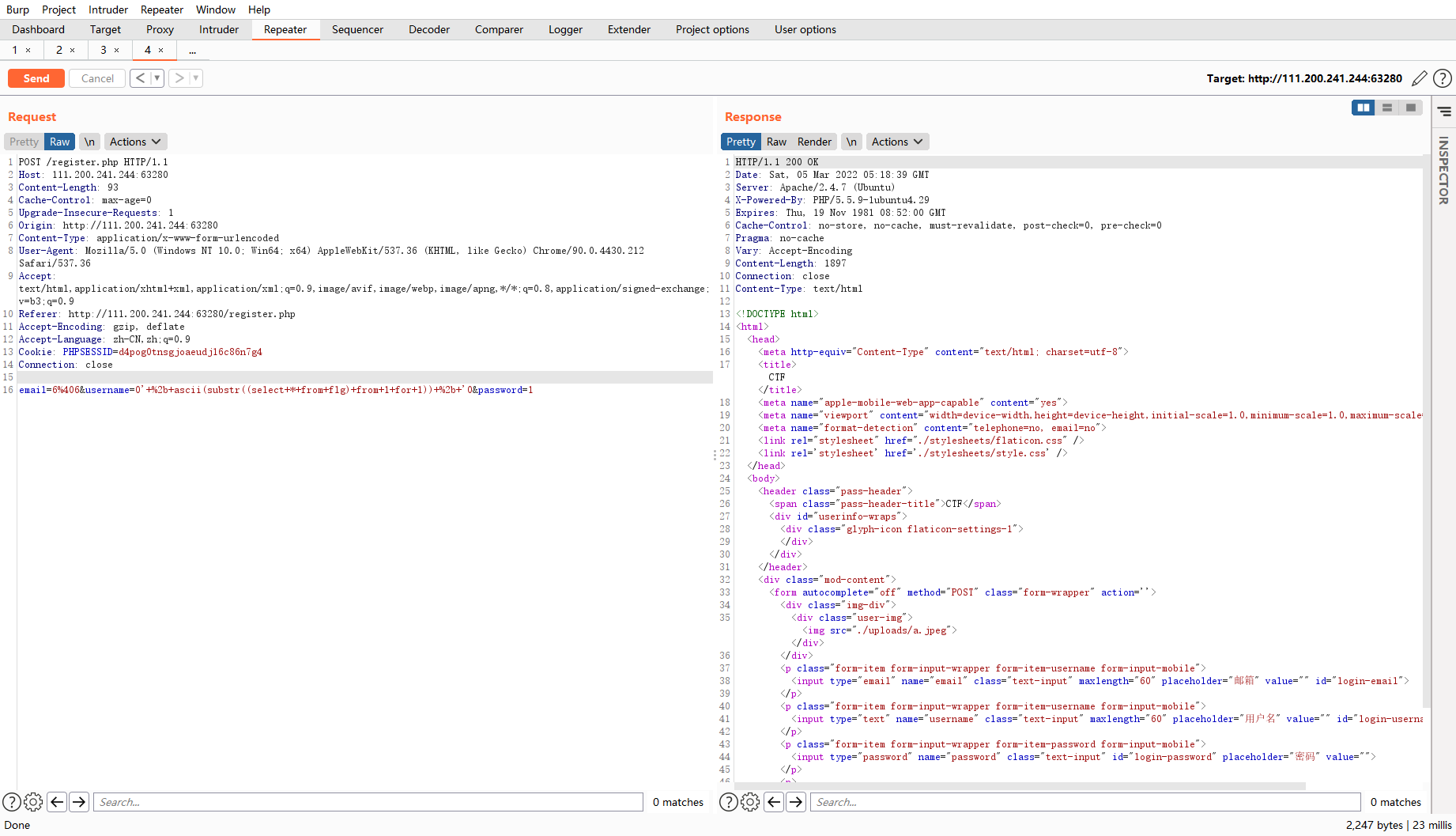Open the history-forward dropdown arrow
This screenshot has height=836, width=1456.
[196, 78]
